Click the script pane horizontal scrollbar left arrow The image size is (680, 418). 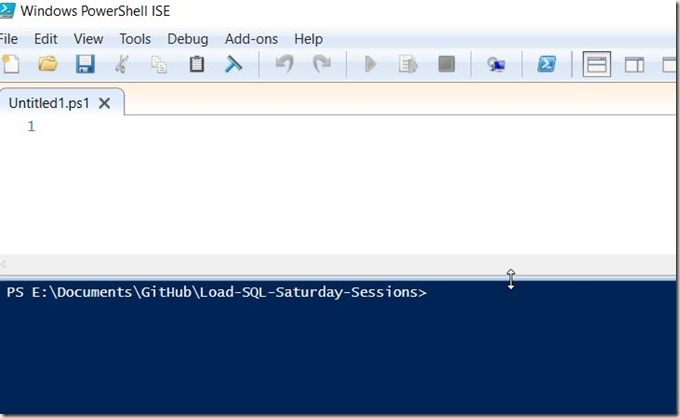pos(3,264)
